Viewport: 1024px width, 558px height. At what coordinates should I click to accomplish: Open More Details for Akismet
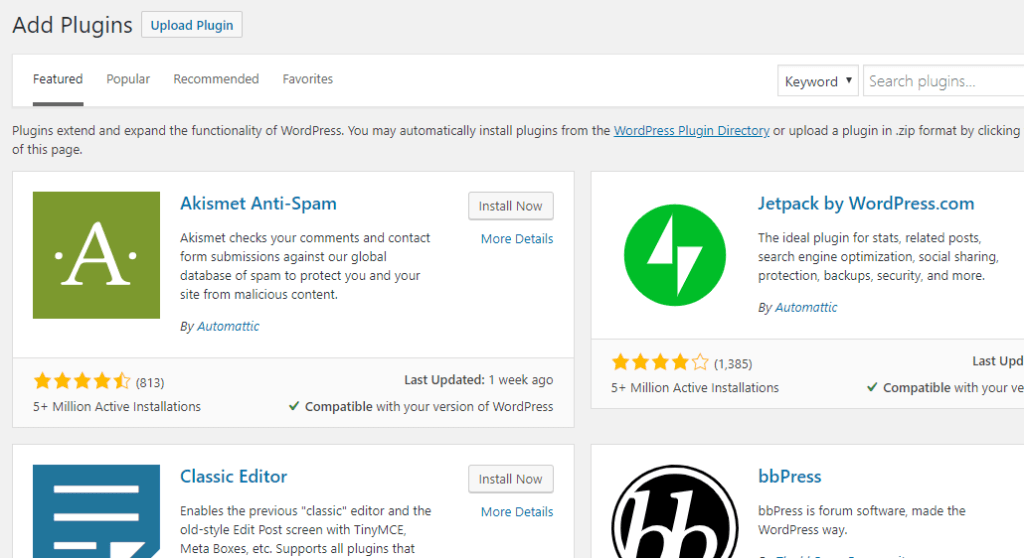(x=516, y=239)
